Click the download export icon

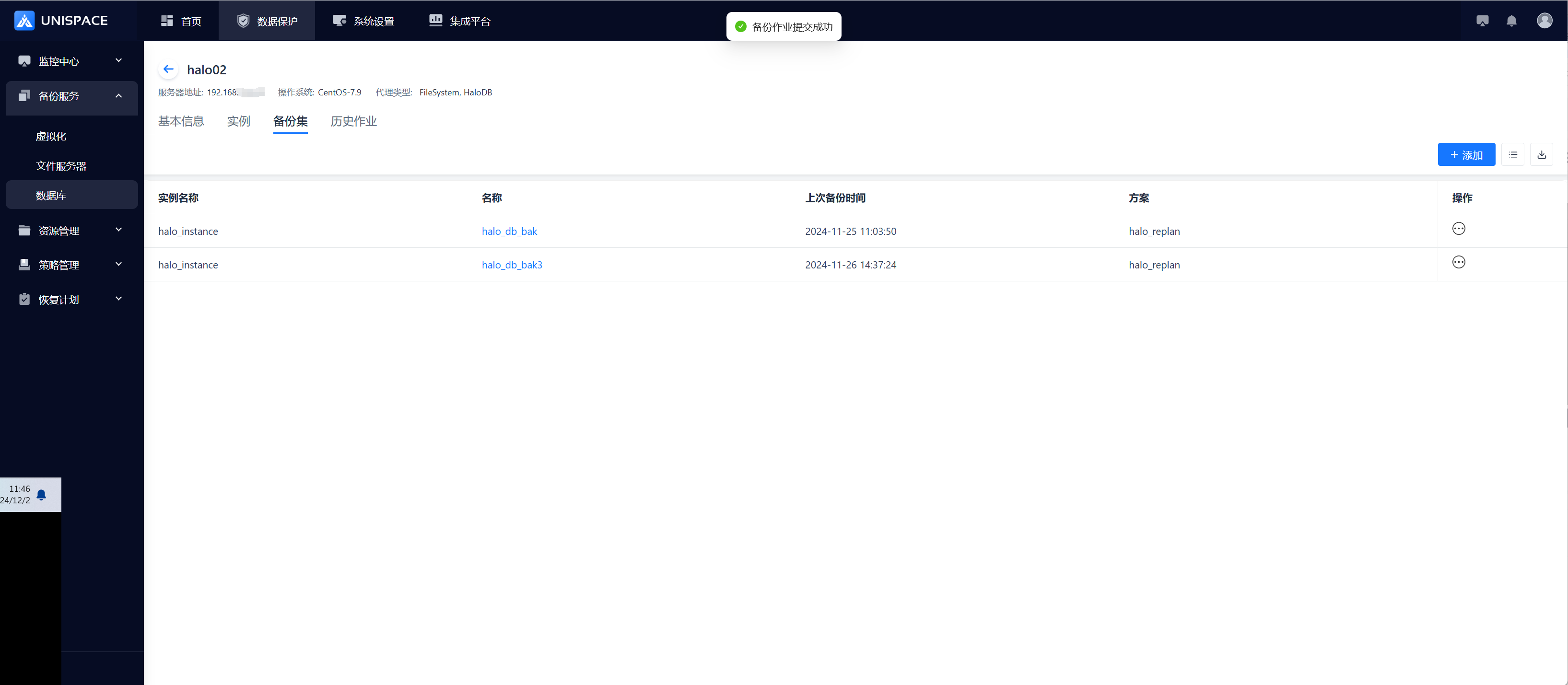(x=1541, y=154)
